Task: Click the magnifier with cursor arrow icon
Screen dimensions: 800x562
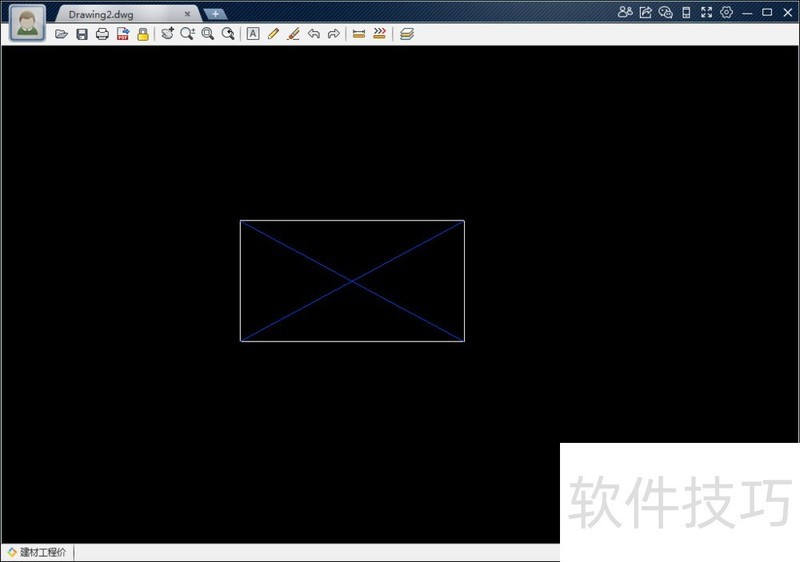Action: click(x=228, y=34)
